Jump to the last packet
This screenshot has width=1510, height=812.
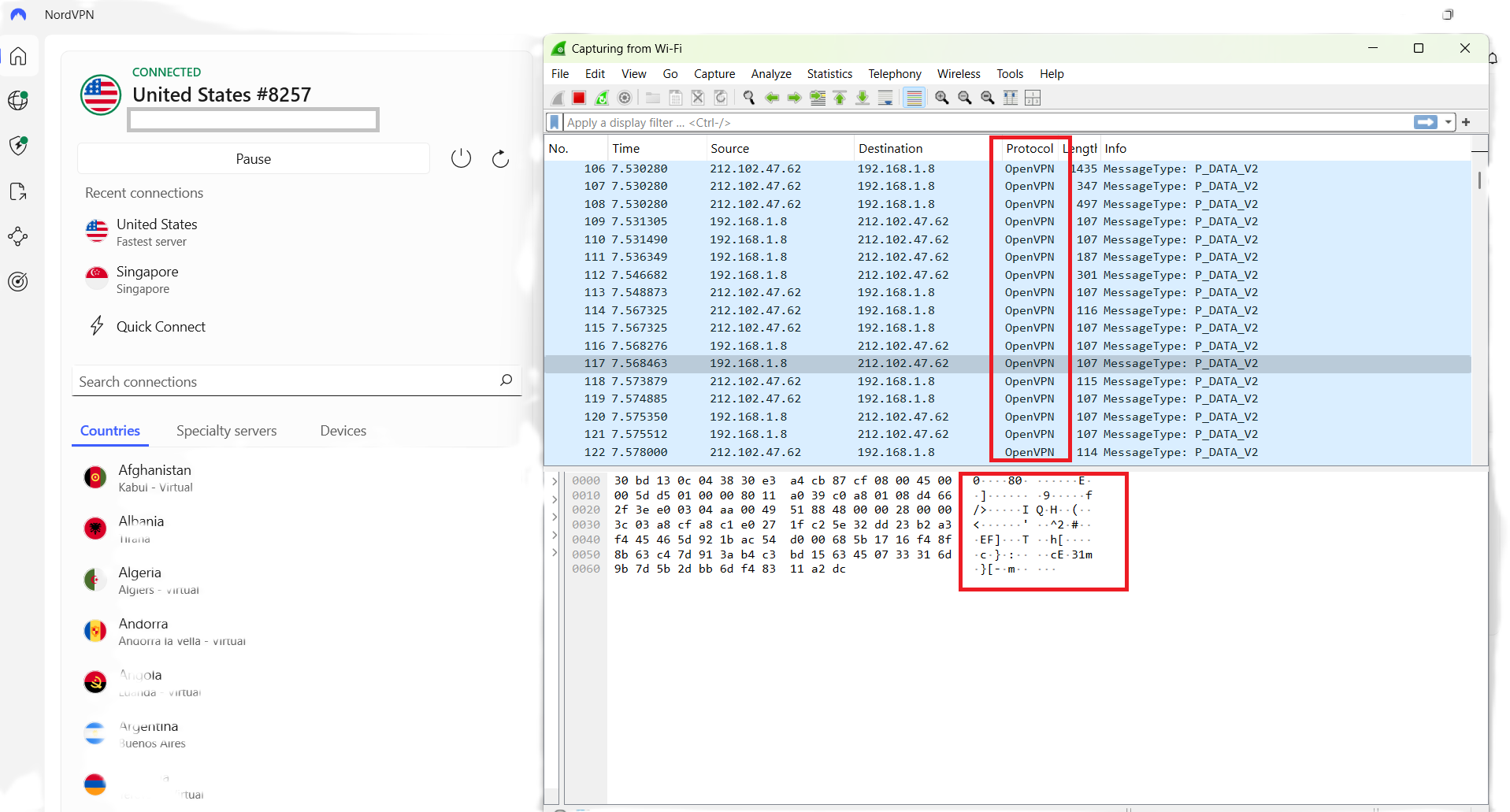click(863, 98)
